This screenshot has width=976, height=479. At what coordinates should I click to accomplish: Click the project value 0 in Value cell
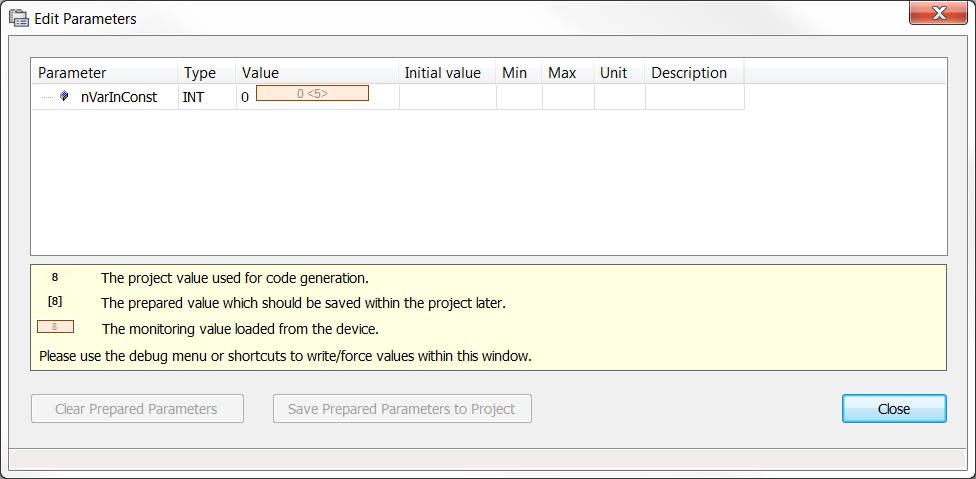(x=245, y=98)
